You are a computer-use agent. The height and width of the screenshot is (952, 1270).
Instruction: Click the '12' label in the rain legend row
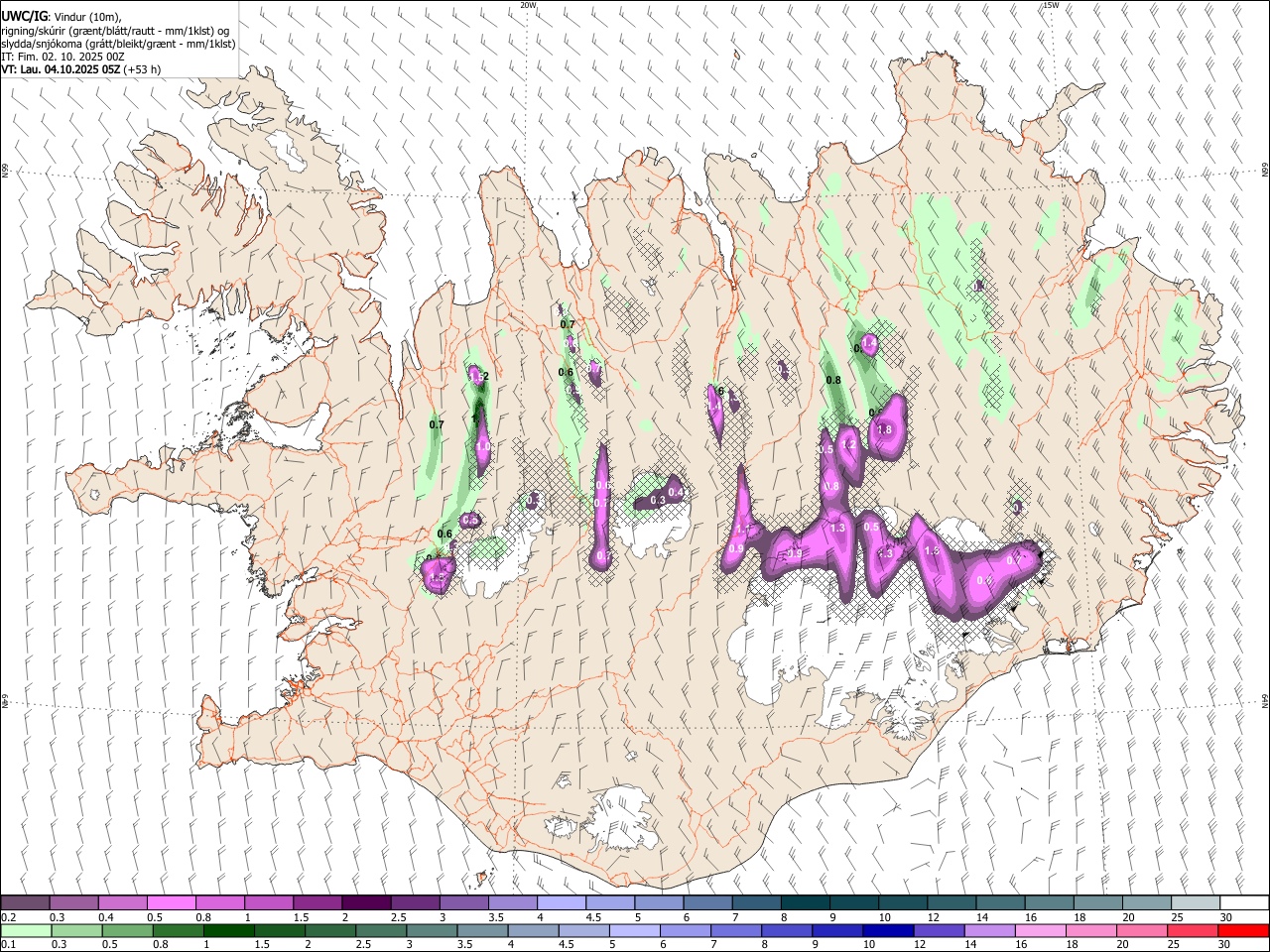[919, 944]
